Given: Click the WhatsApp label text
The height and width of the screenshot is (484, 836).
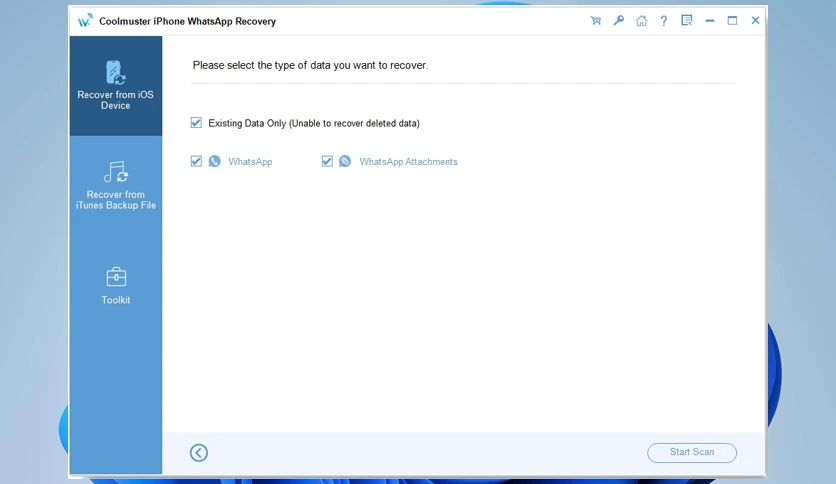Looking at the screenshot, I should pyautogui.click(x=250, y=162).
